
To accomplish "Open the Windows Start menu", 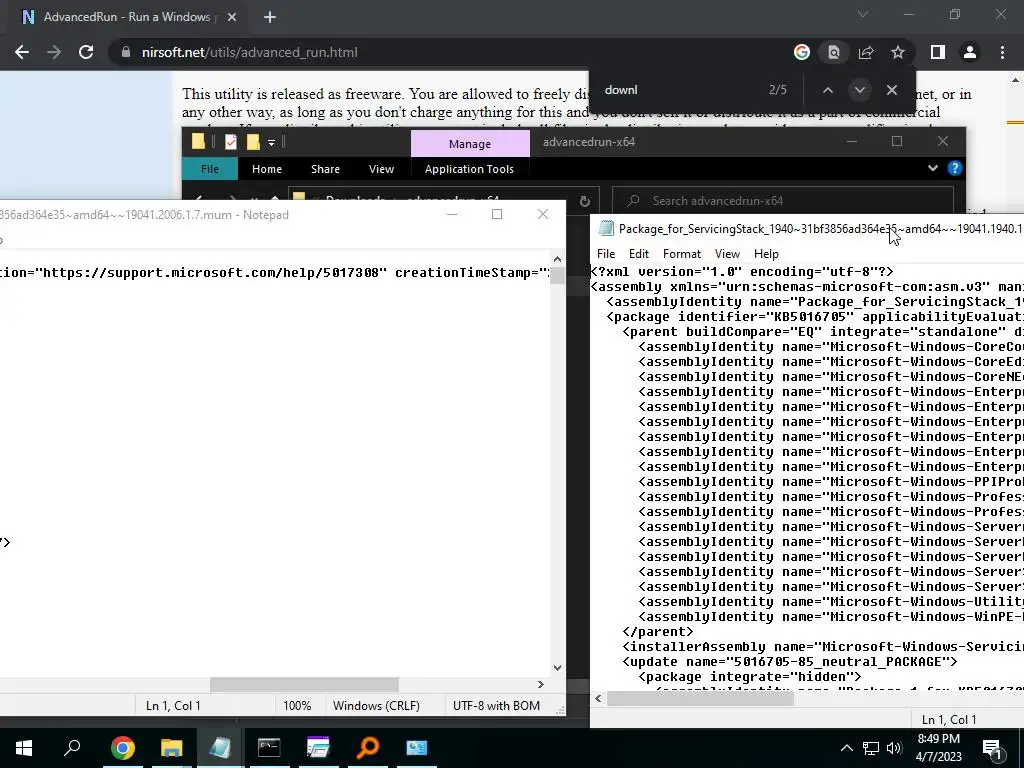I will (24, 748).
